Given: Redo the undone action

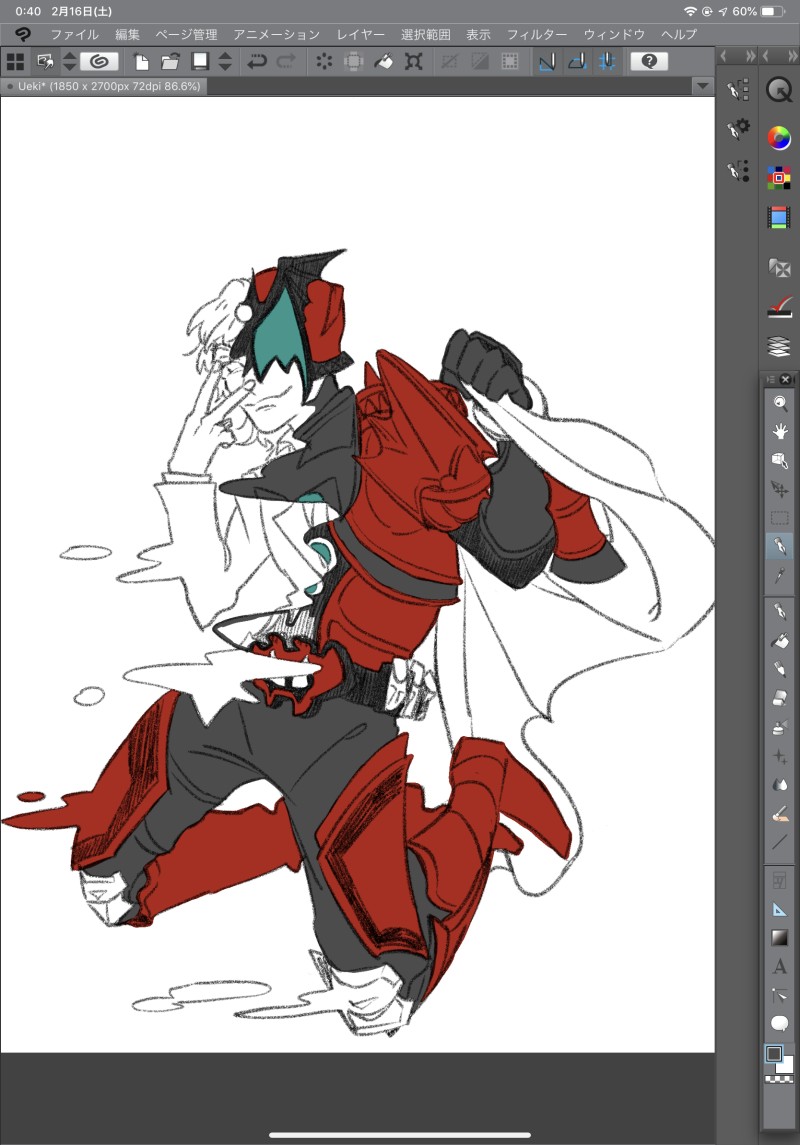Looking at the screenshot, I should coord(286,61).
